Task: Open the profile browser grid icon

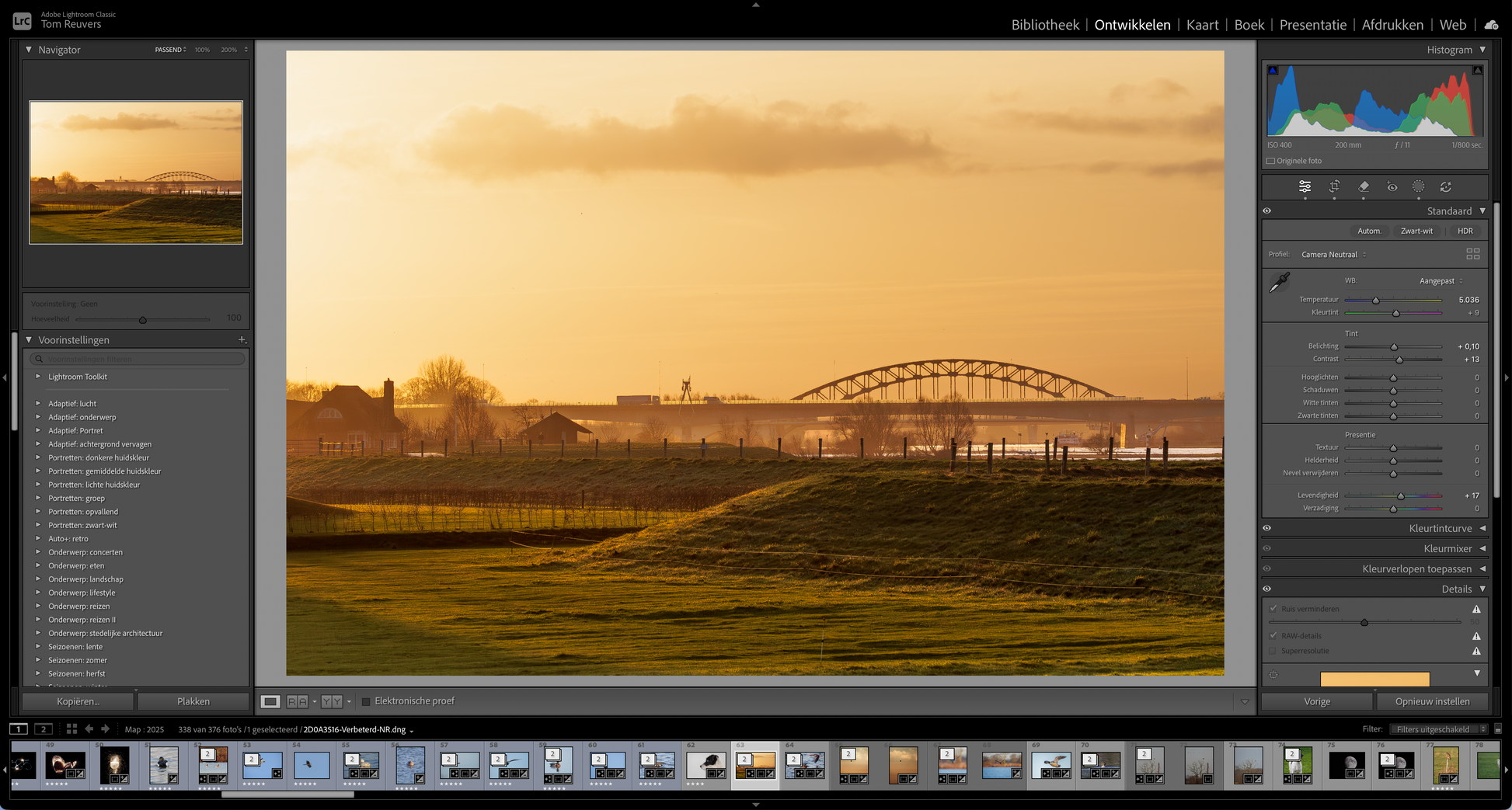Action: [x=1472, y=254]
